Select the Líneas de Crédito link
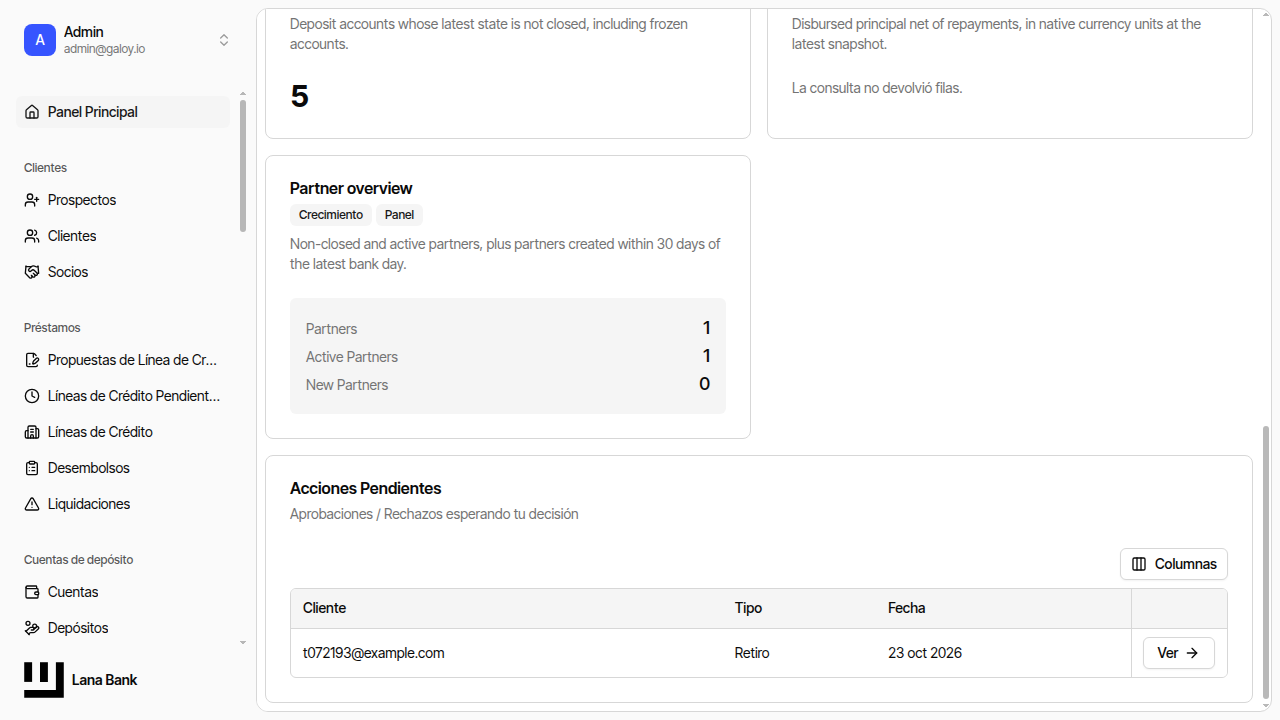Image resolution: width=1280 pixels, height=720 pixels. pos(123,432)
